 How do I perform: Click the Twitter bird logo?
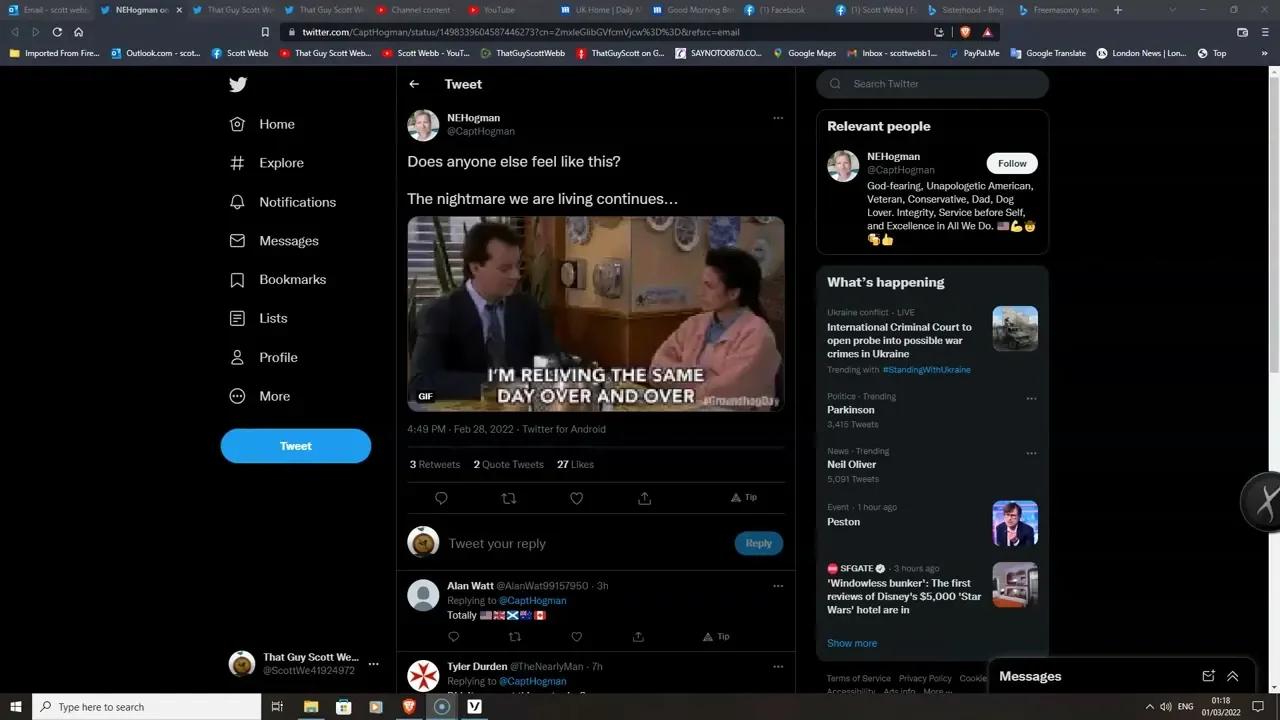[237, 85]
